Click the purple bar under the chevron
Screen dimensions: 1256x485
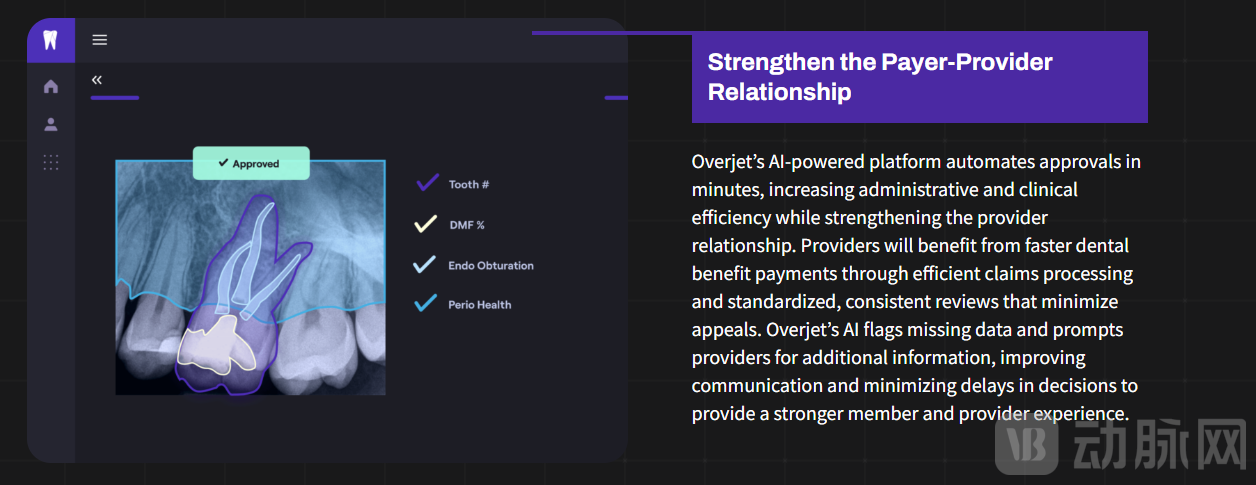point(115,98)
